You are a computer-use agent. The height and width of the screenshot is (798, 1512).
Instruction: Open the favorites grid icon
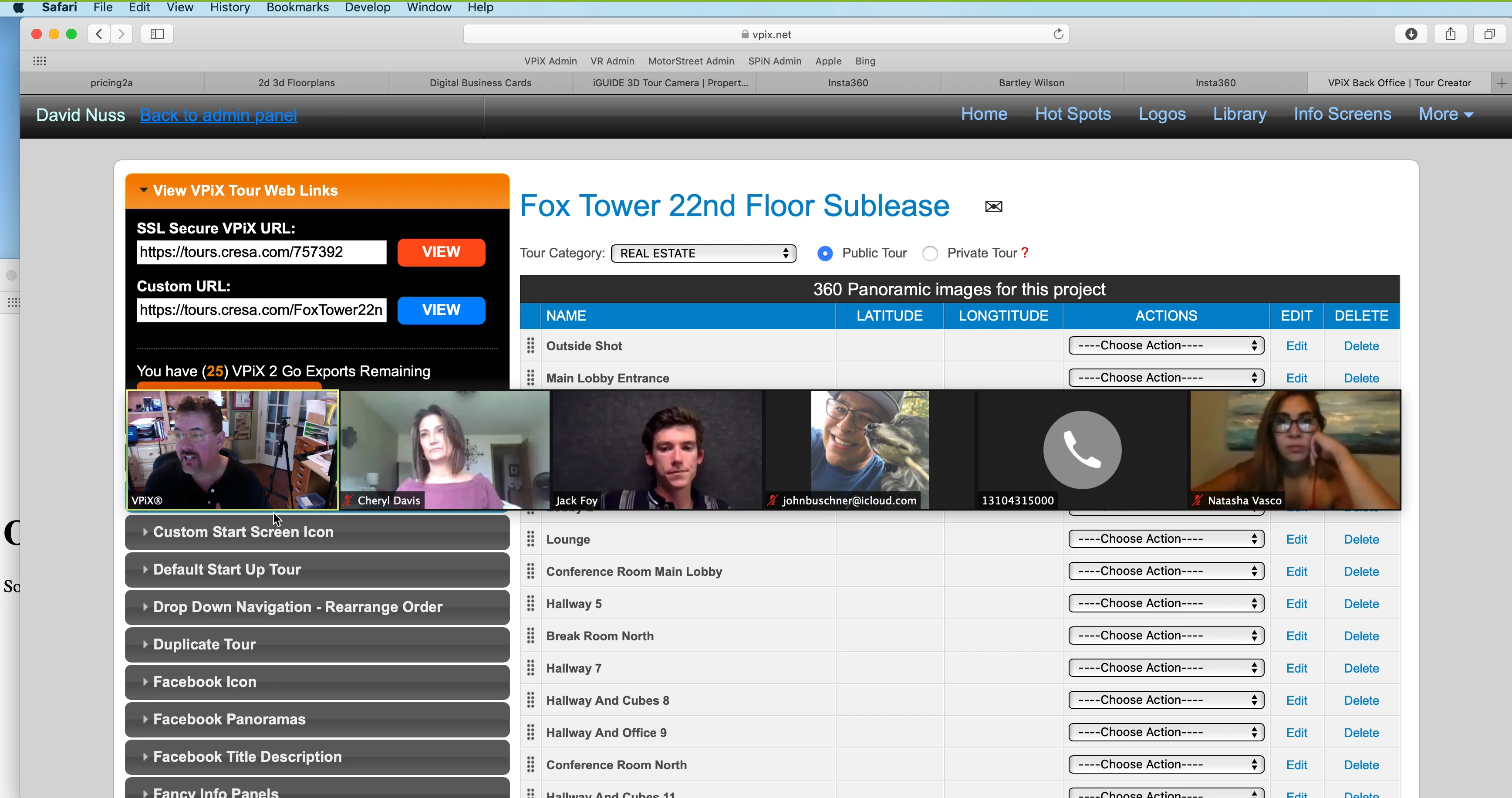coord(39,61)
